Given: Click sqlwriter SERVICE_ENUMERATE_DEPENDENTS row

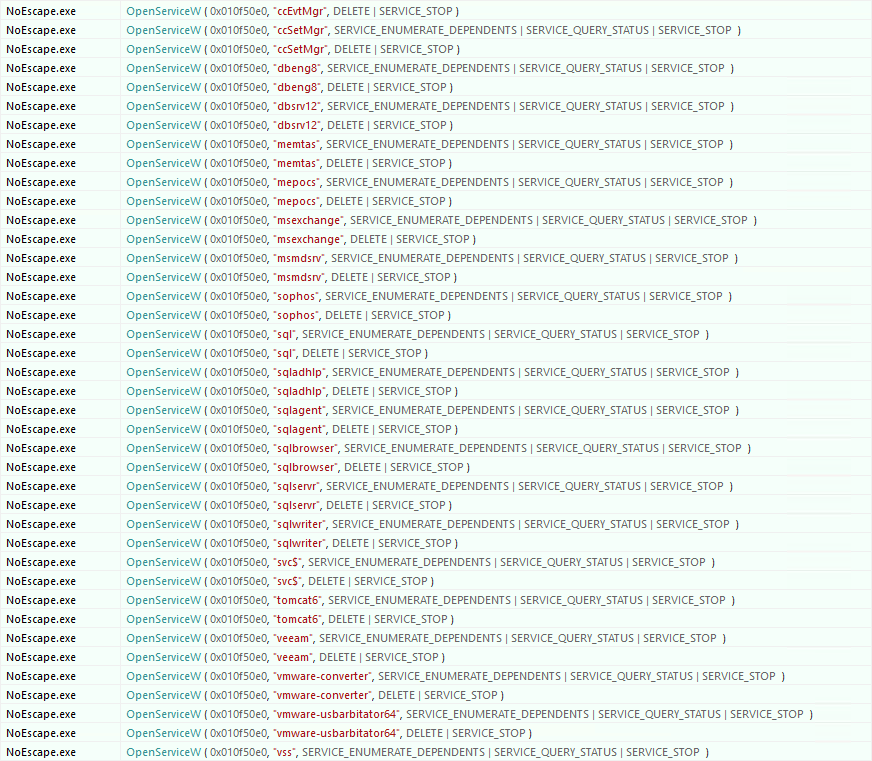Looking at the screenshot, I should tap(436, 524).
